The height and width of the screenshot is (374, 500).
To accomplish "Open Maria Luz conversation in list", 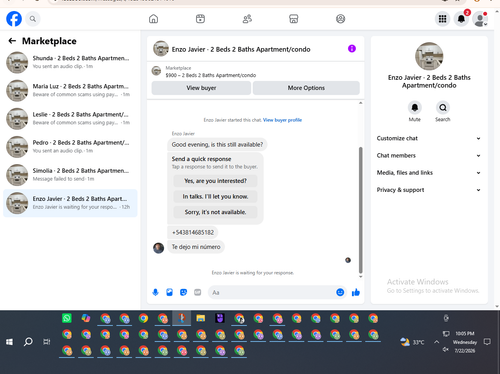I will click(x=70, y=90).
